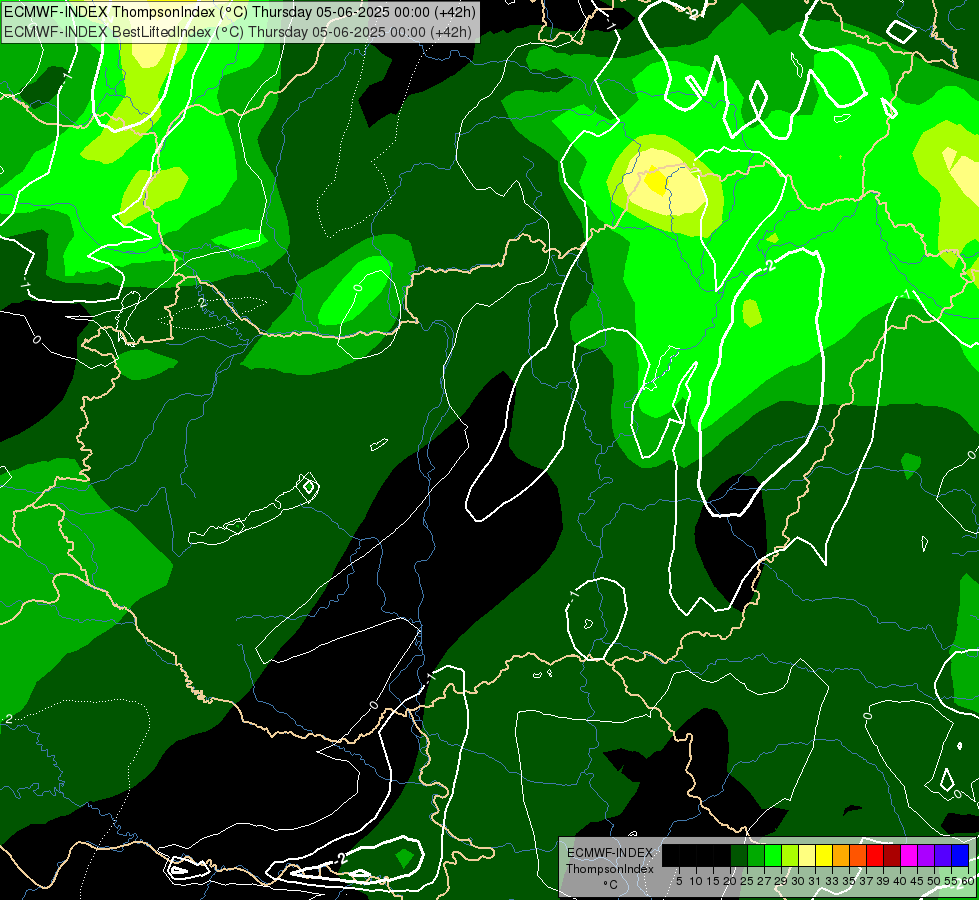Click the legend tick value 33
This screenshot has width=979, height=900.
coord(832,881)
